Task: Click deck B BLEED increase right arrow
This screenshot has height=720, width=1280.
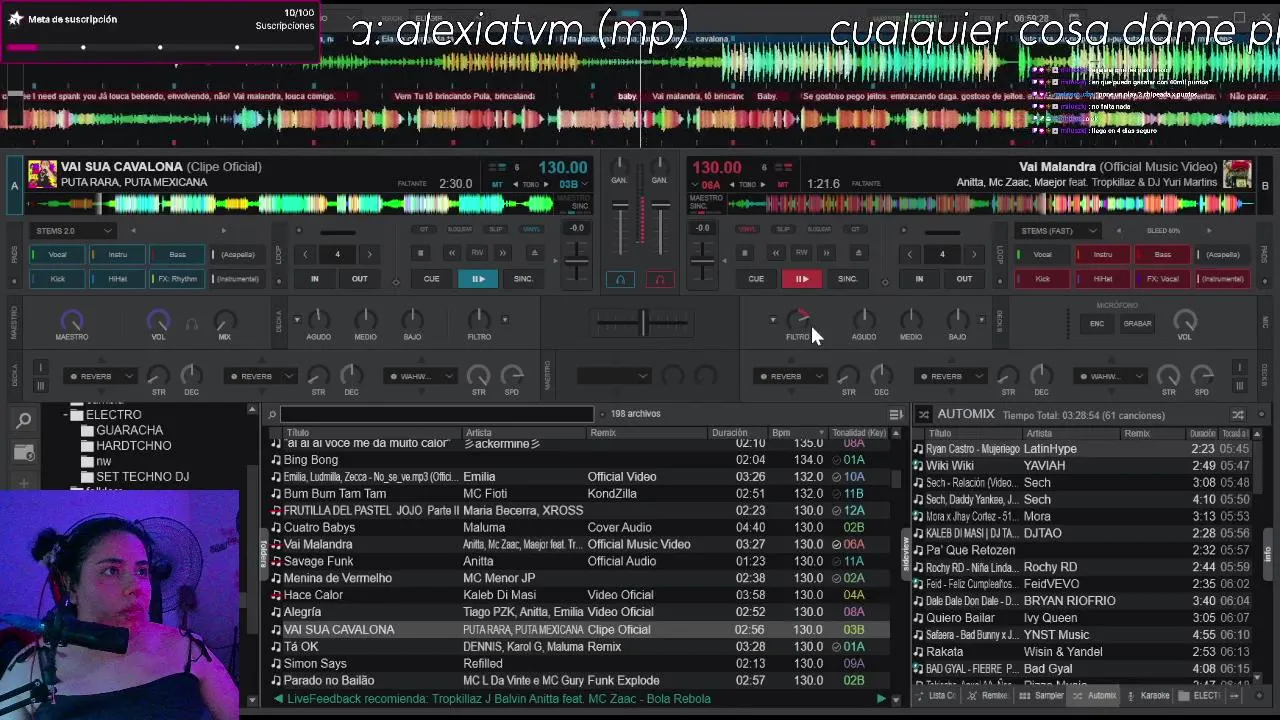Action: 1208,231
